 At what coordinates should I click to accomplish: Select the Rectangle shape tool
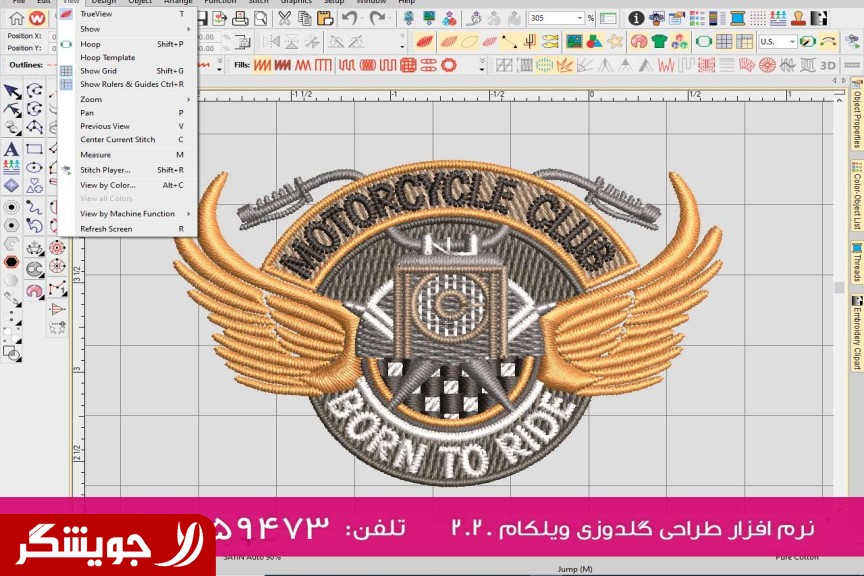coord(34,149)
